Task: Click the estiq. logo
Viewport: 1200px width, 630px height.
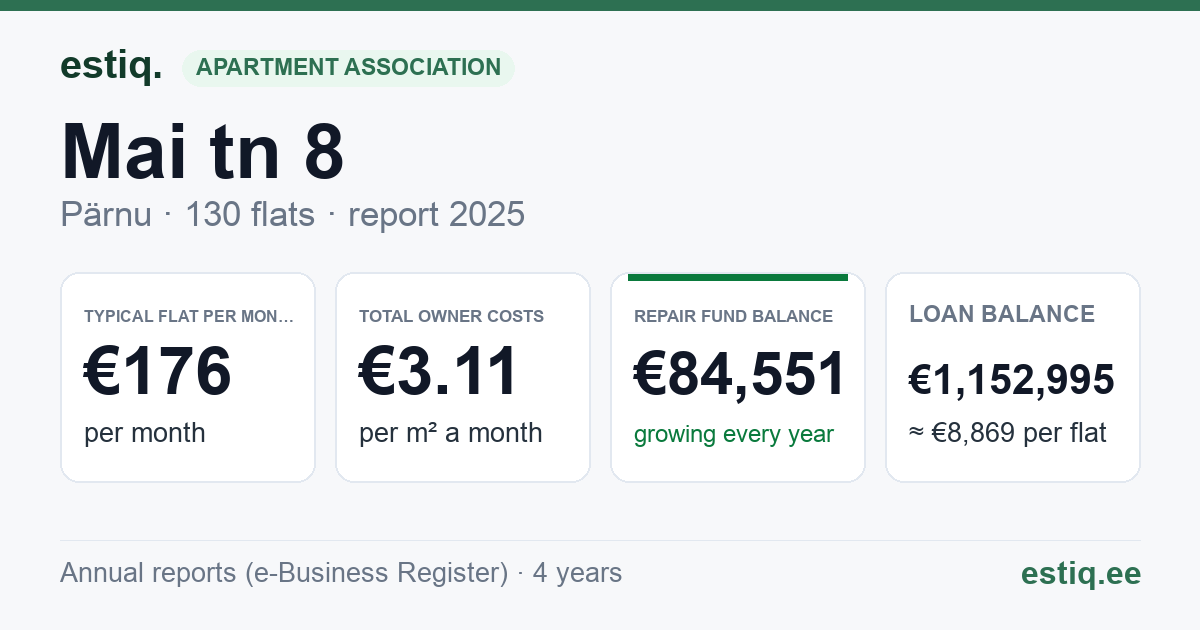Action: pos(111,66)
